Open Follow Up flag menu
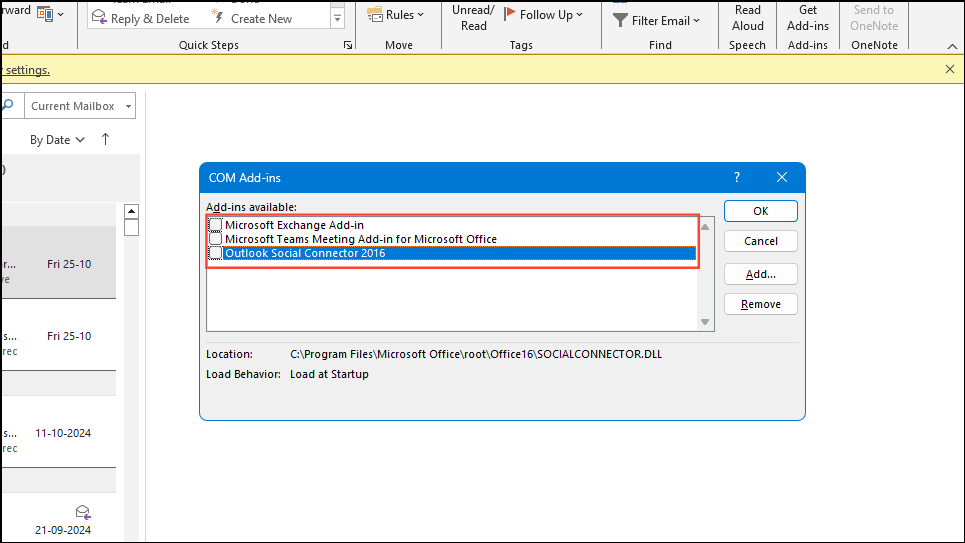This screenshot has width=965, height=543. 543,15
